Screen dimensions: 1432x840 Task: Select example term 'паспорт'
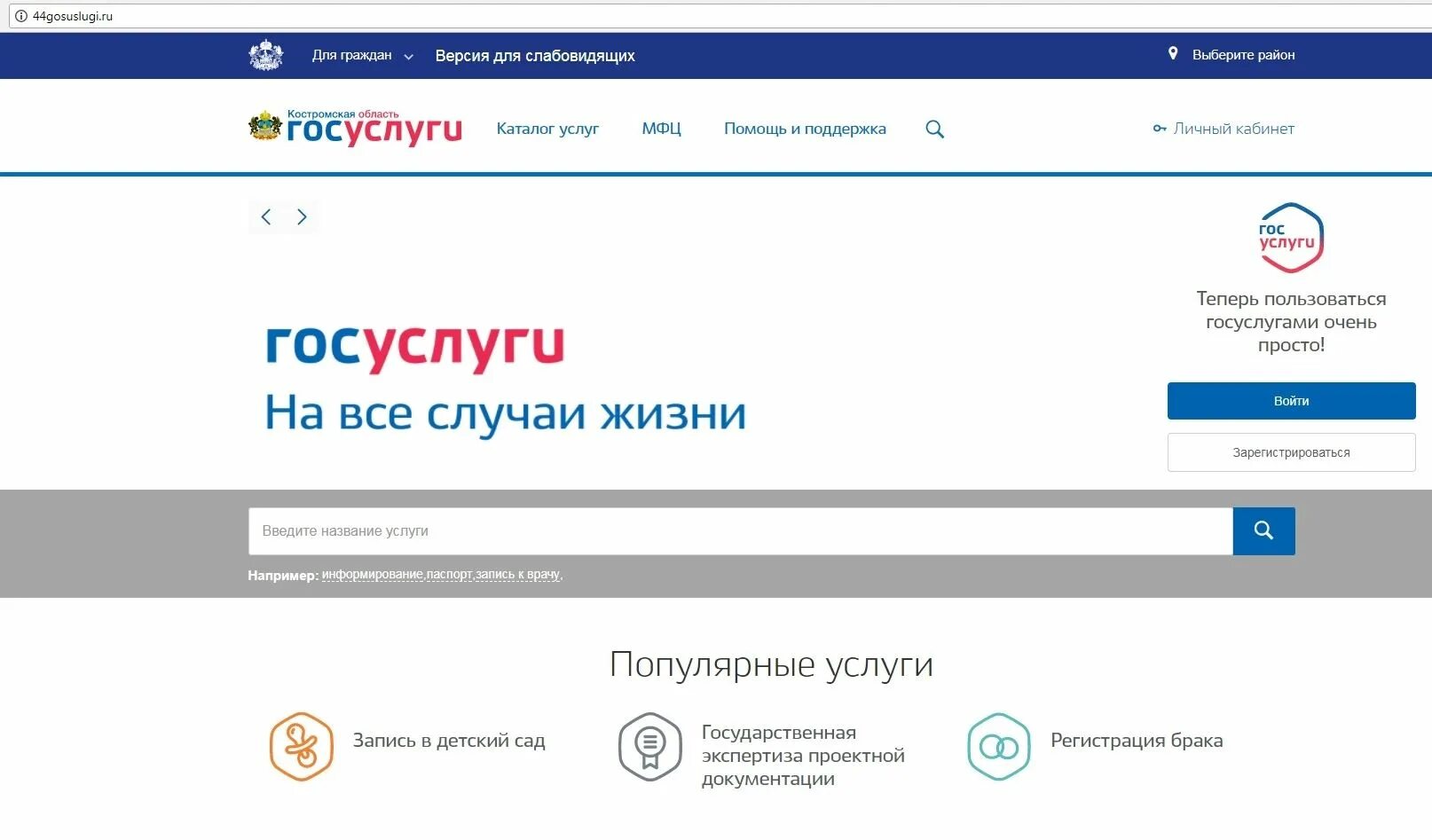(x=450, y=574)
